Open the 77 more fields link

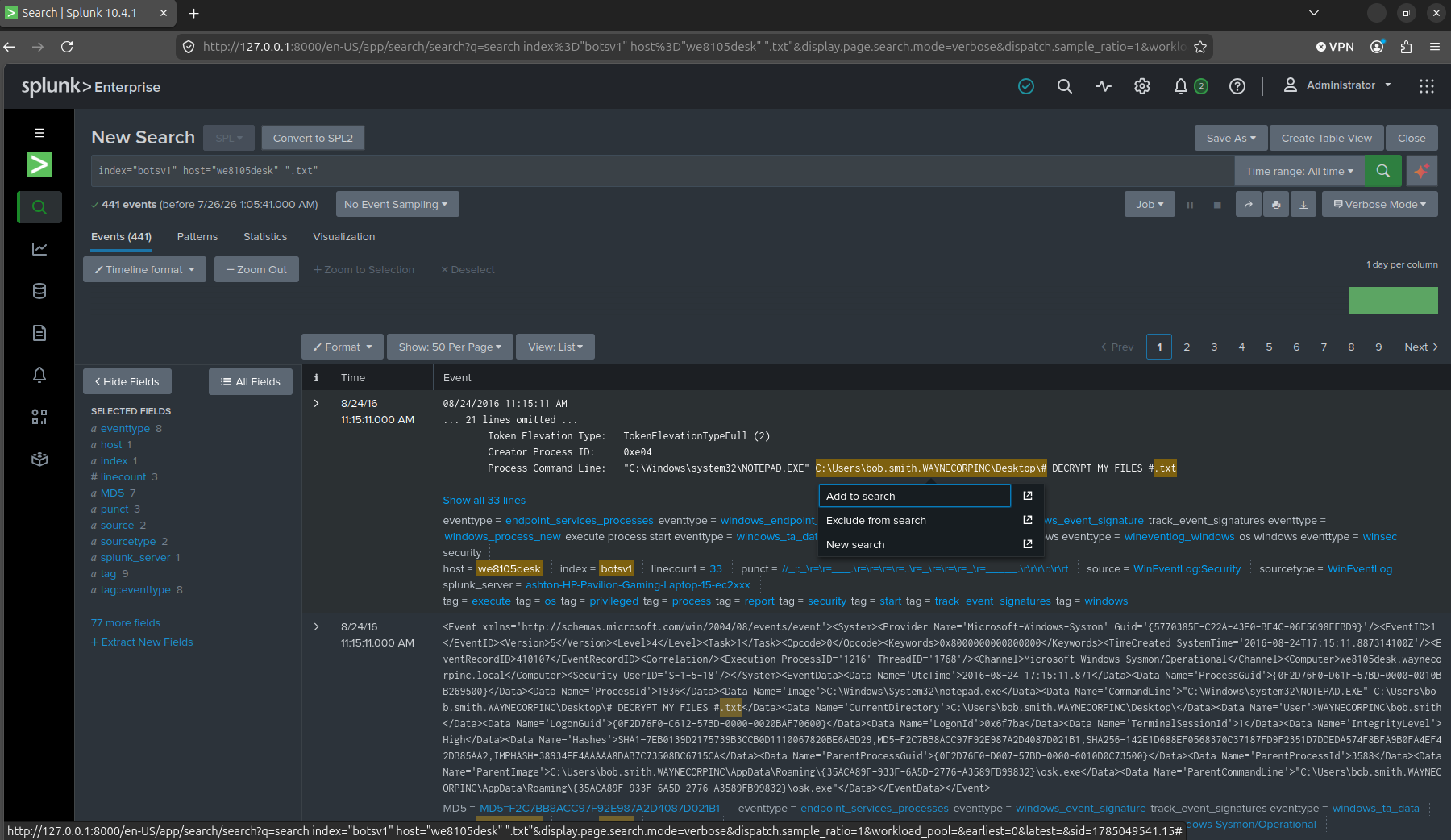(x=126, y=622)
